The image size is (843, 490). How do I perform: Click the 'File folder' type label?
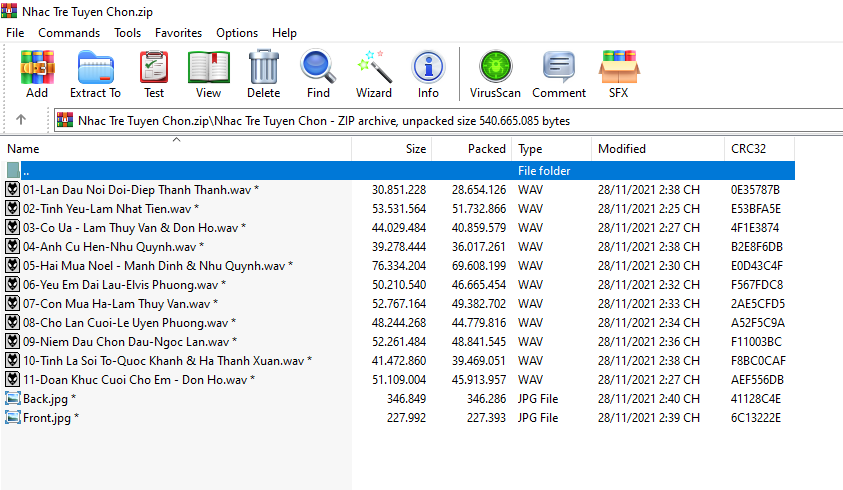coord(544,171)
